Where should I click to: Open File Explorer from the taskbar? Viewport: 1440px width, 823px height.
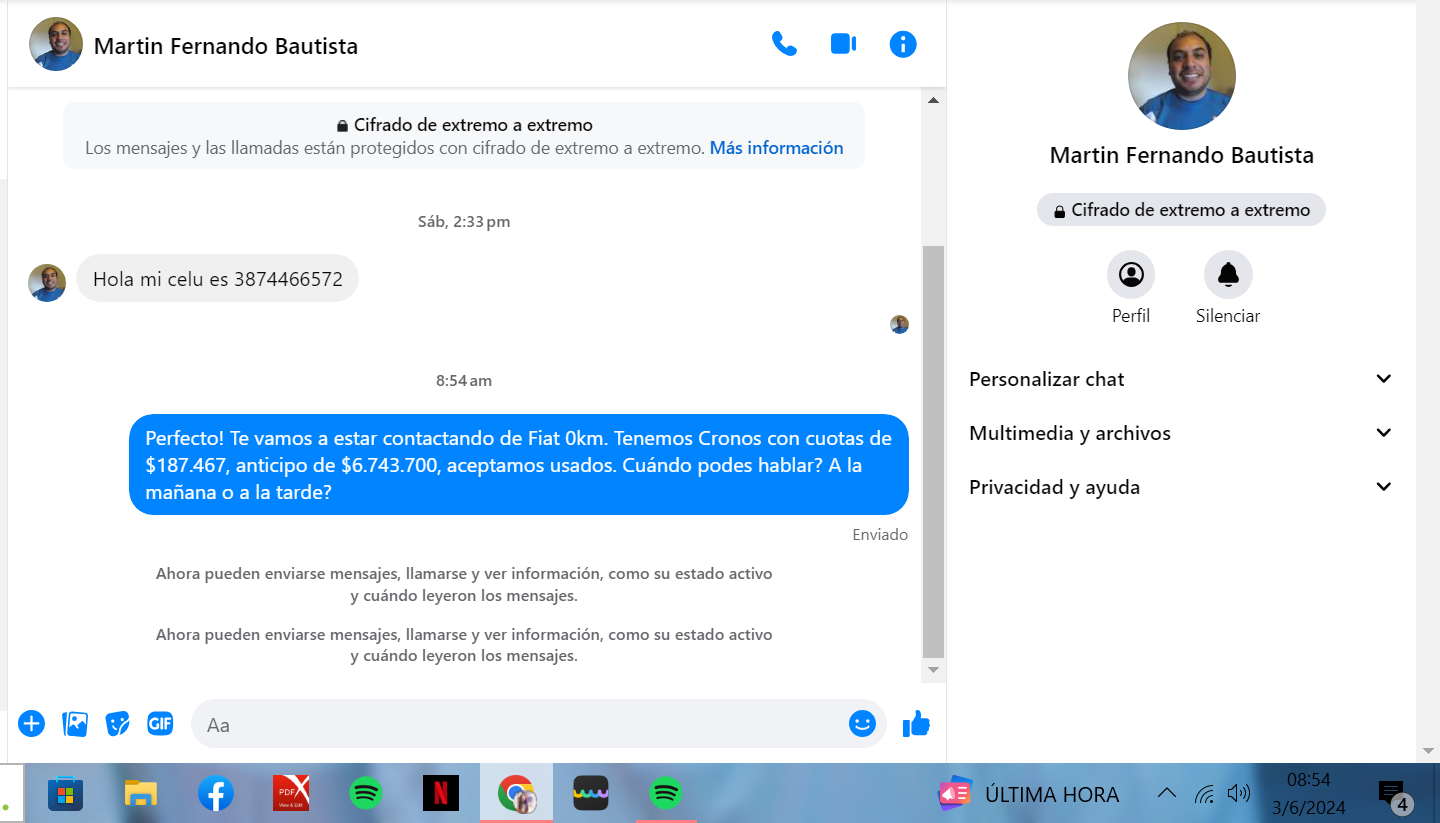pyautogui.click(x=141, y=794)
